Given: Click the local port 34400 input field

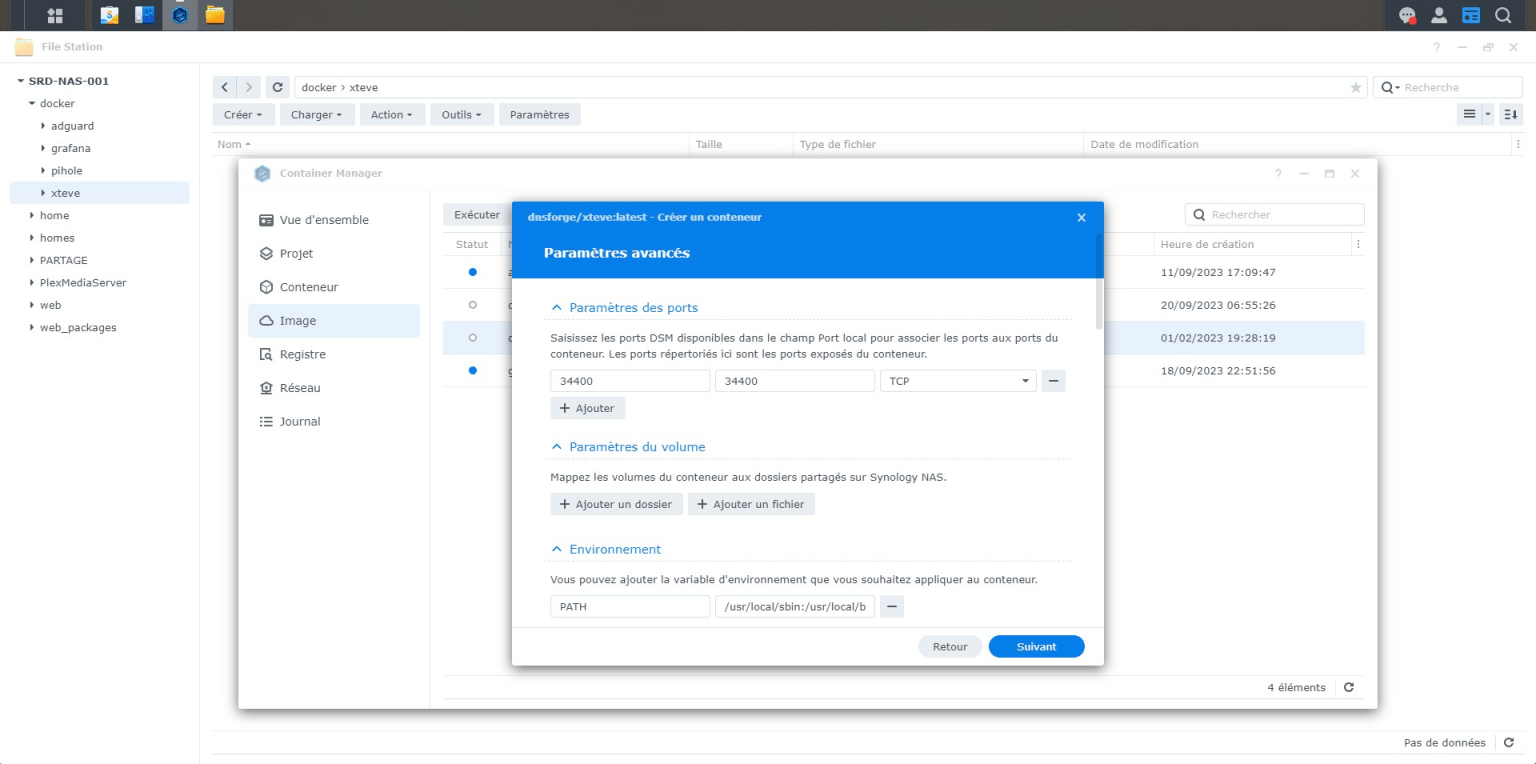Looking at the screenshot, I should [x=629, y=380].
